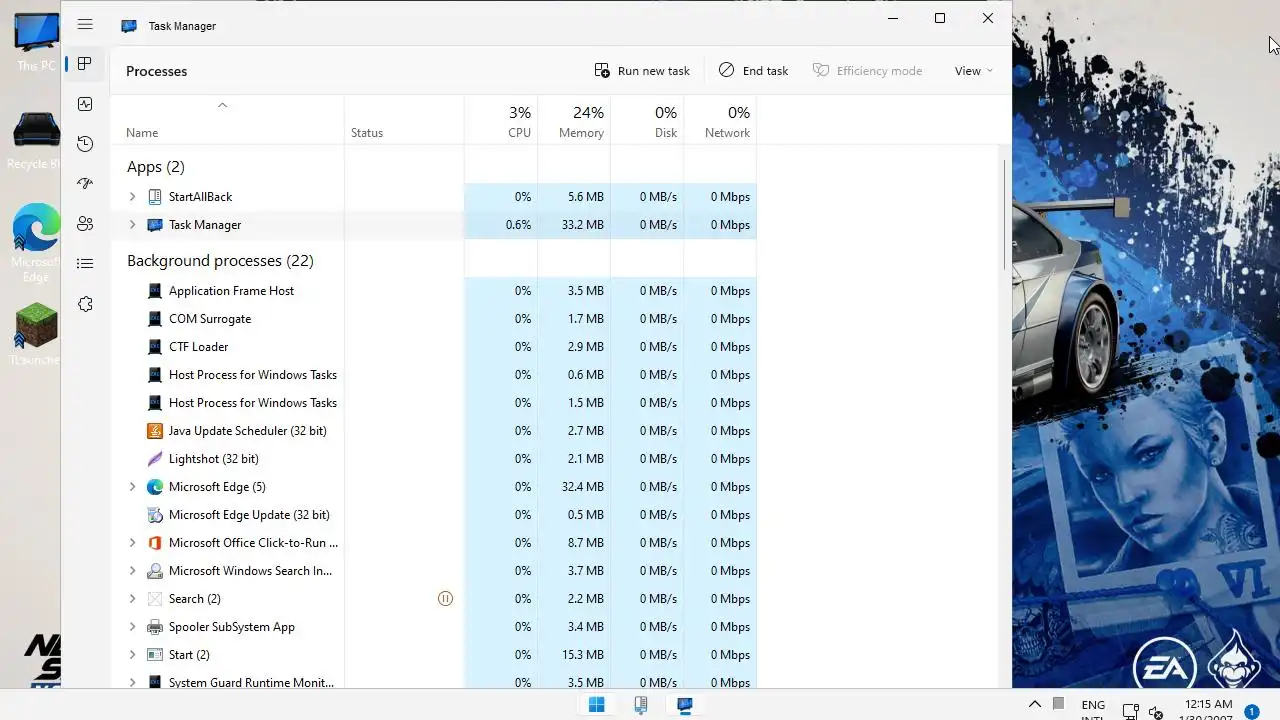Expand the Microsoft Windows Search Indexer group

click(132, 571)
